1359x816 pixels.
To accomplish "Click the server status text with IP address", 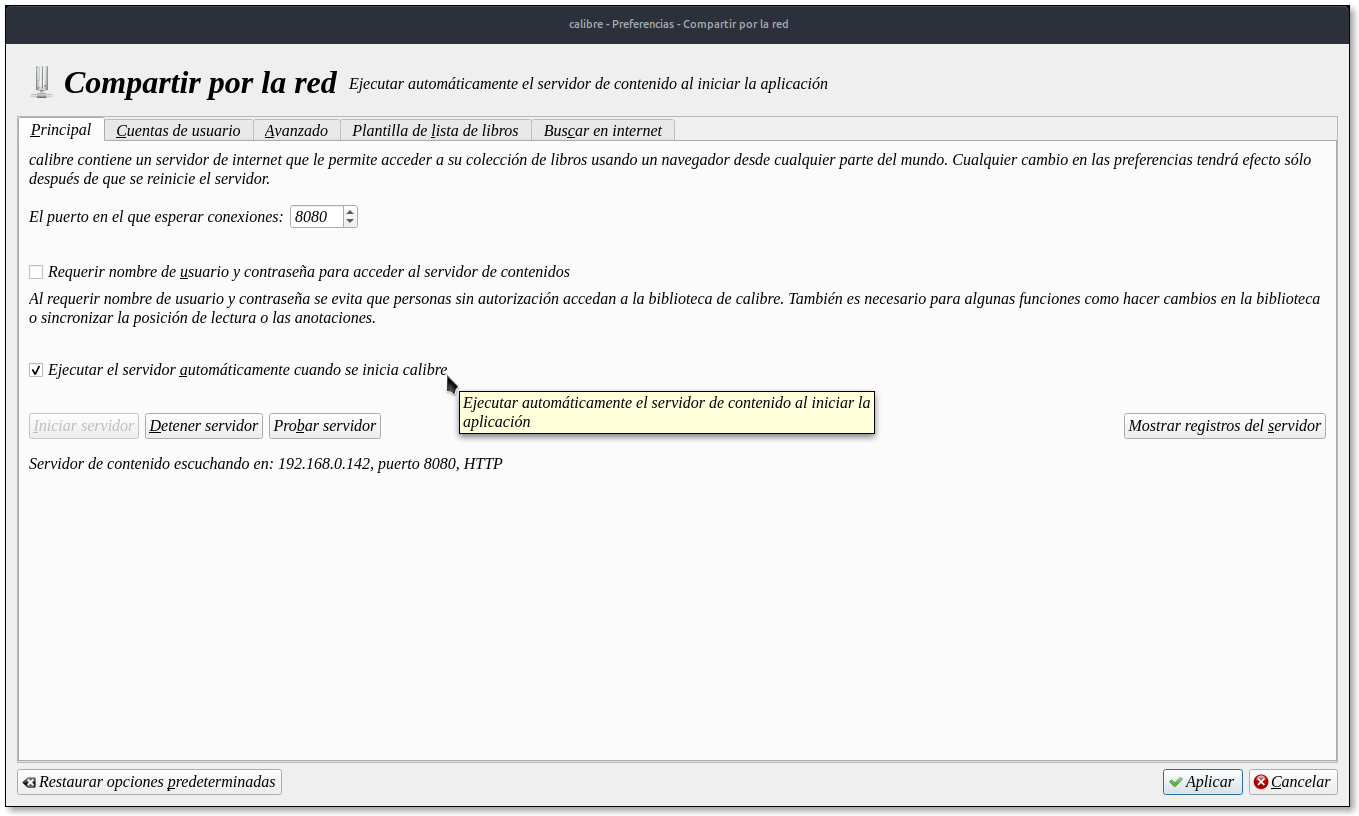I will point(266,464).
